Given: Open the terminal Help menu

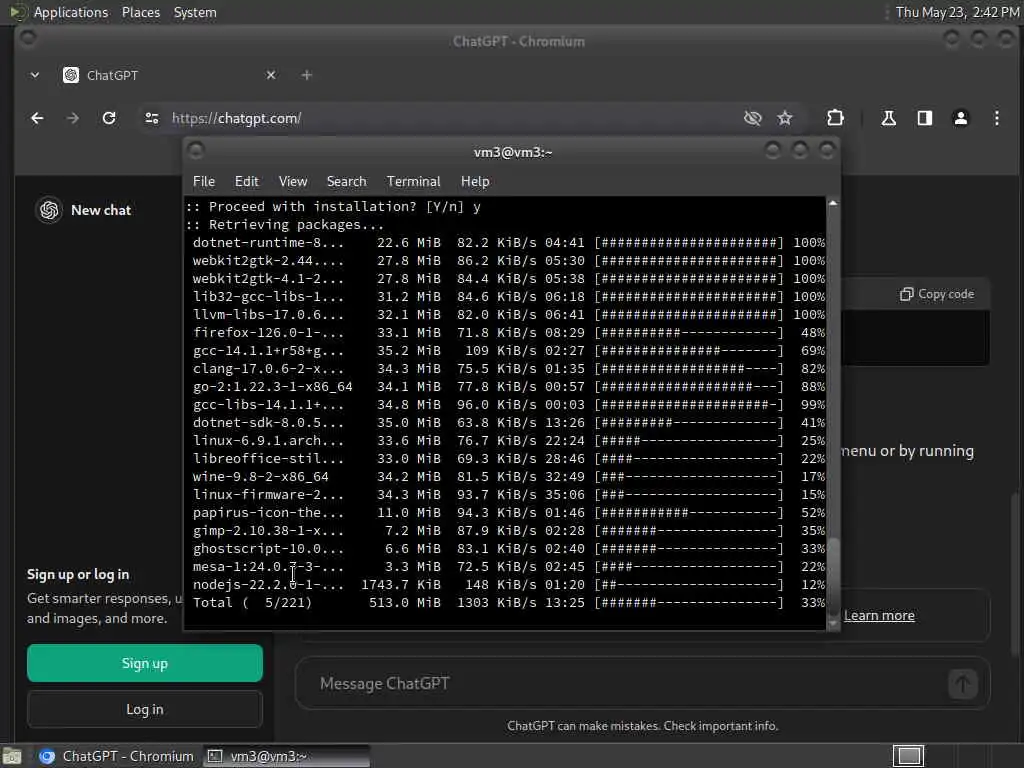Looking at the screenshot, I should (475, 182).
